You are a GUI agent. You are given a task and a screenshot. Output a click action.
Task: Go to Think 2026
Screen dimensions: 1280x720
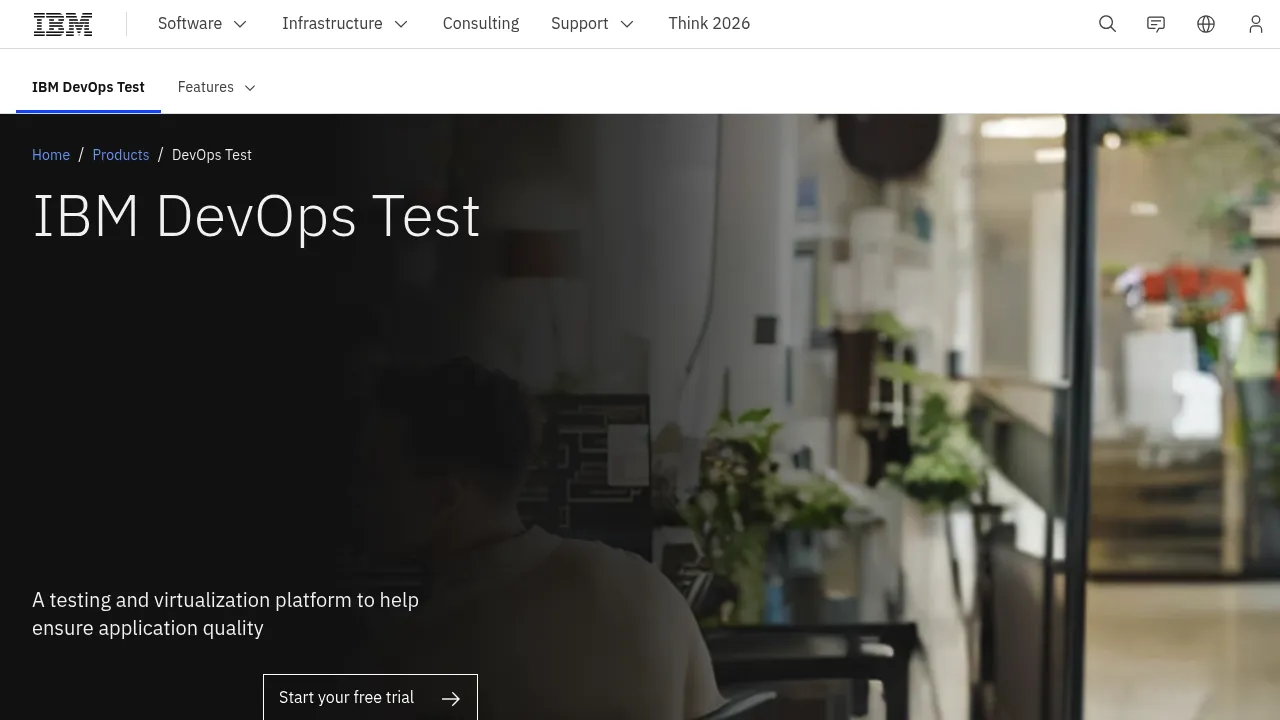(709, 24)
